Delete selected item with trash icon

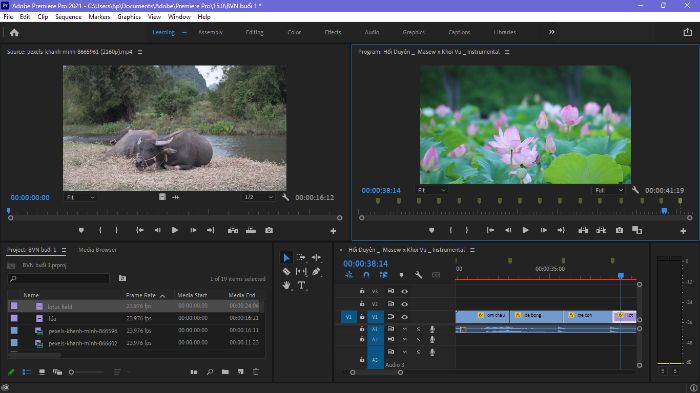coord(256,372)
